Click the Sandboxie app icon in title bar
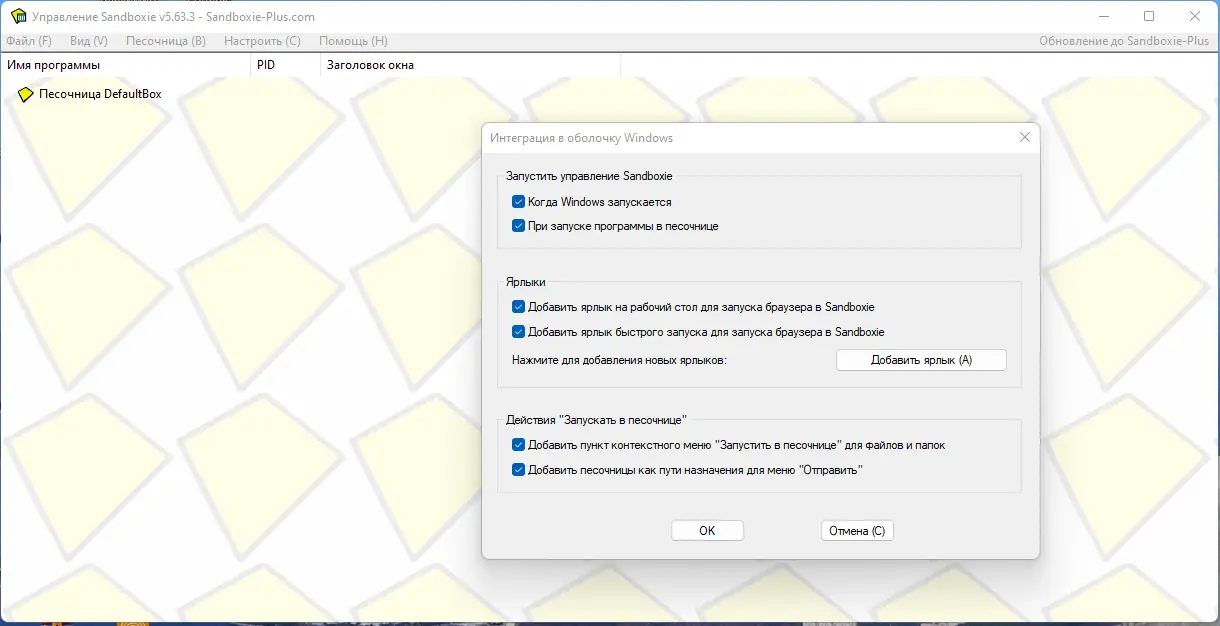1220x626 pixels. click(18, 16)
